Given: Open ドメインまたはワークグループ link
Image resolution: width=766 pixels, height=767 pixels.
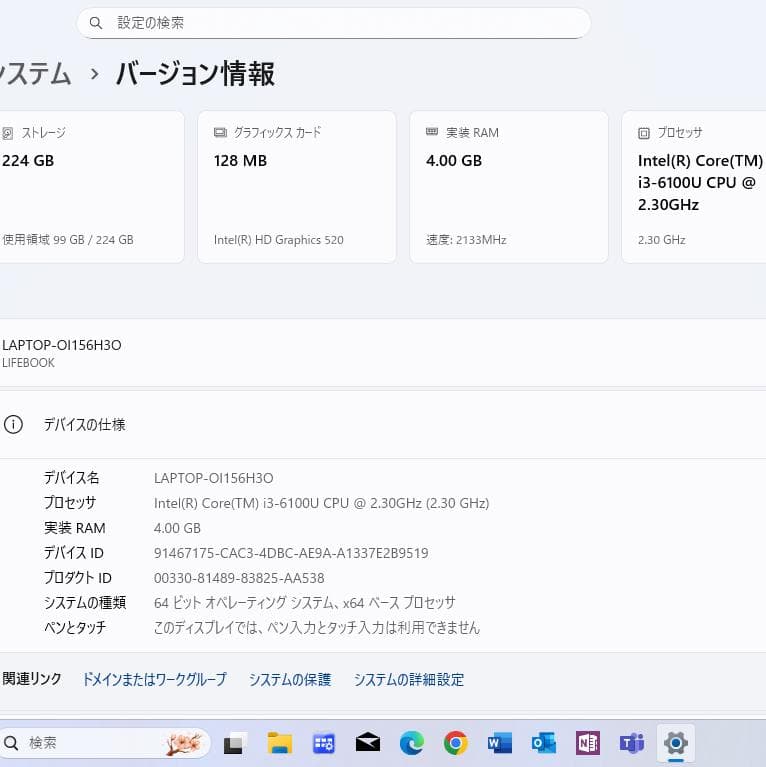Looking at the screenshot, I should 154,679.
